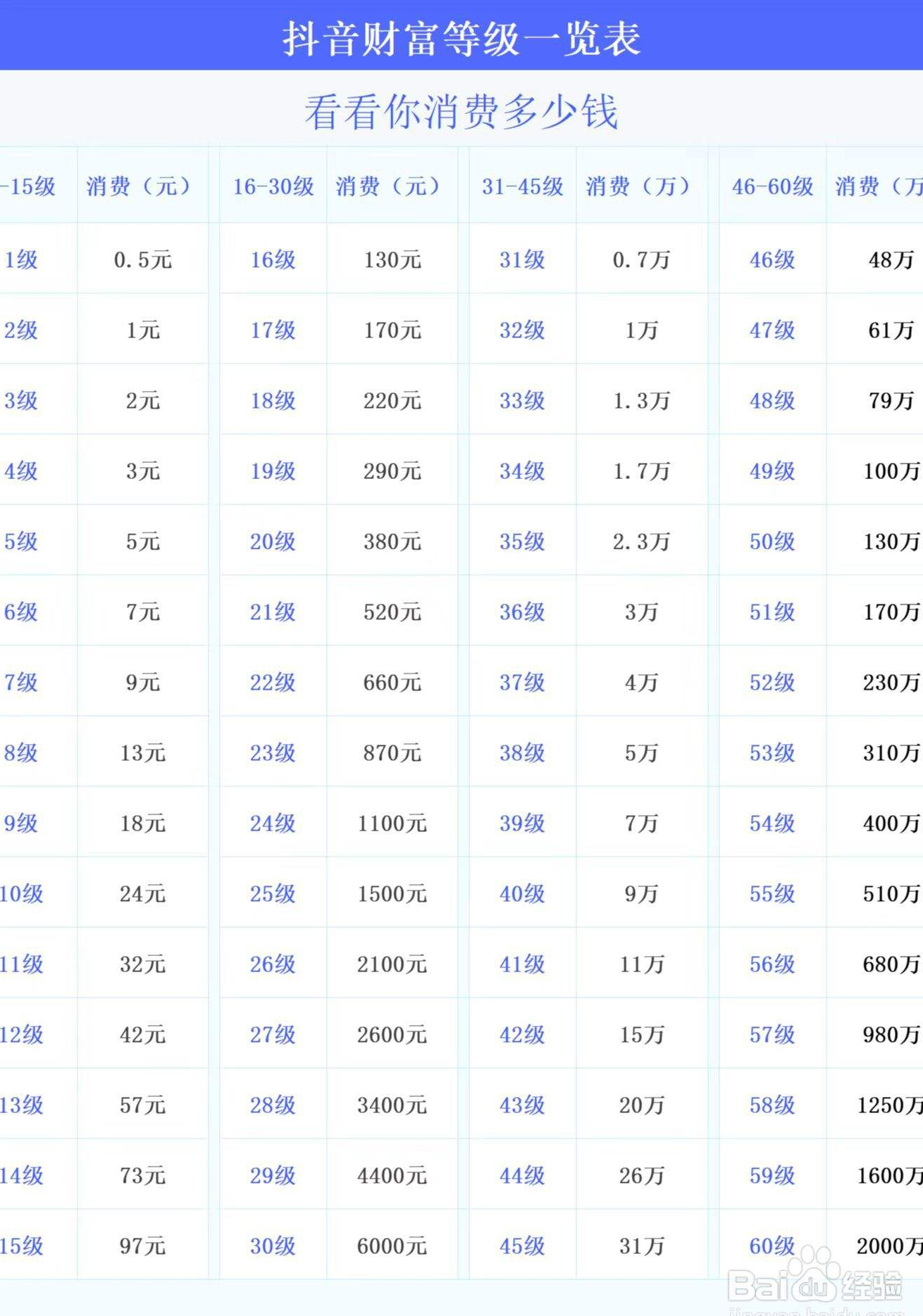Click the '290元' value
Image resolution: width=923 pixels, height=1316 pixels.
[x=392, y=471]
